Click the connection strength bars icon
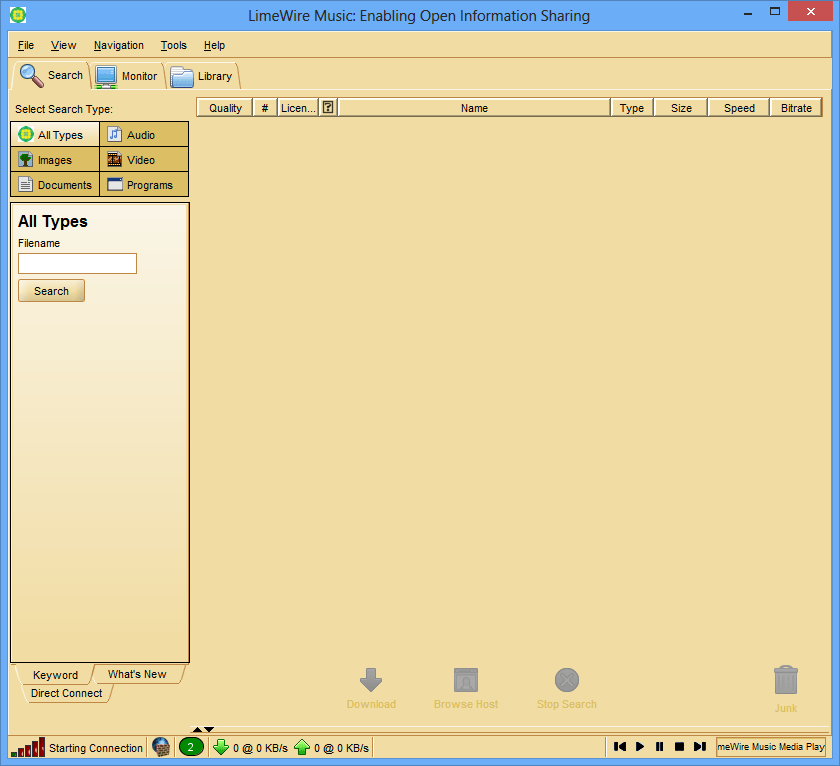 pos(26,746)
